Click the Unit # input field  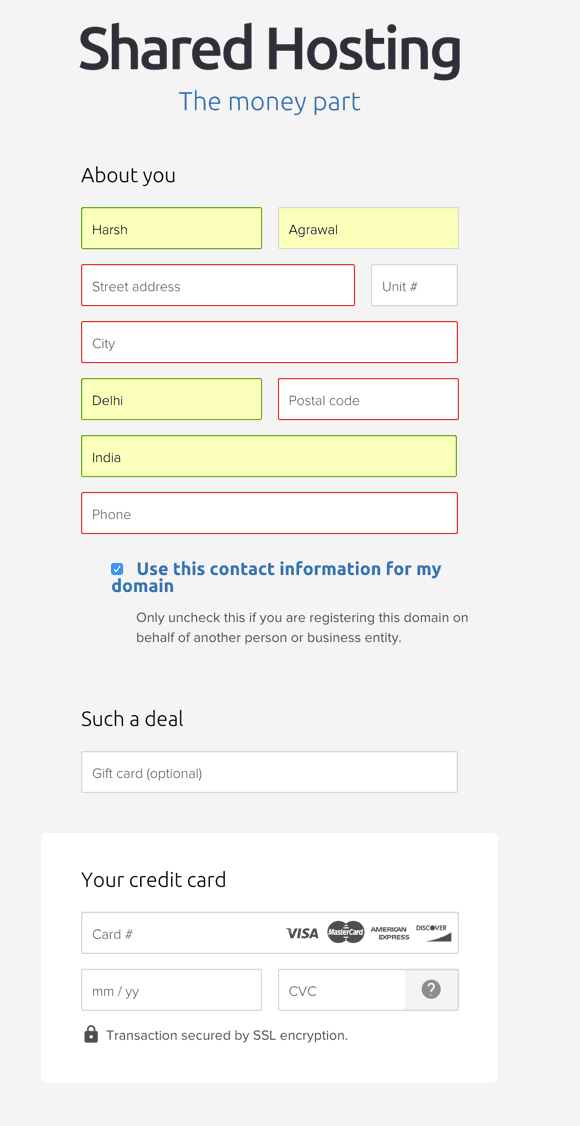414,285
